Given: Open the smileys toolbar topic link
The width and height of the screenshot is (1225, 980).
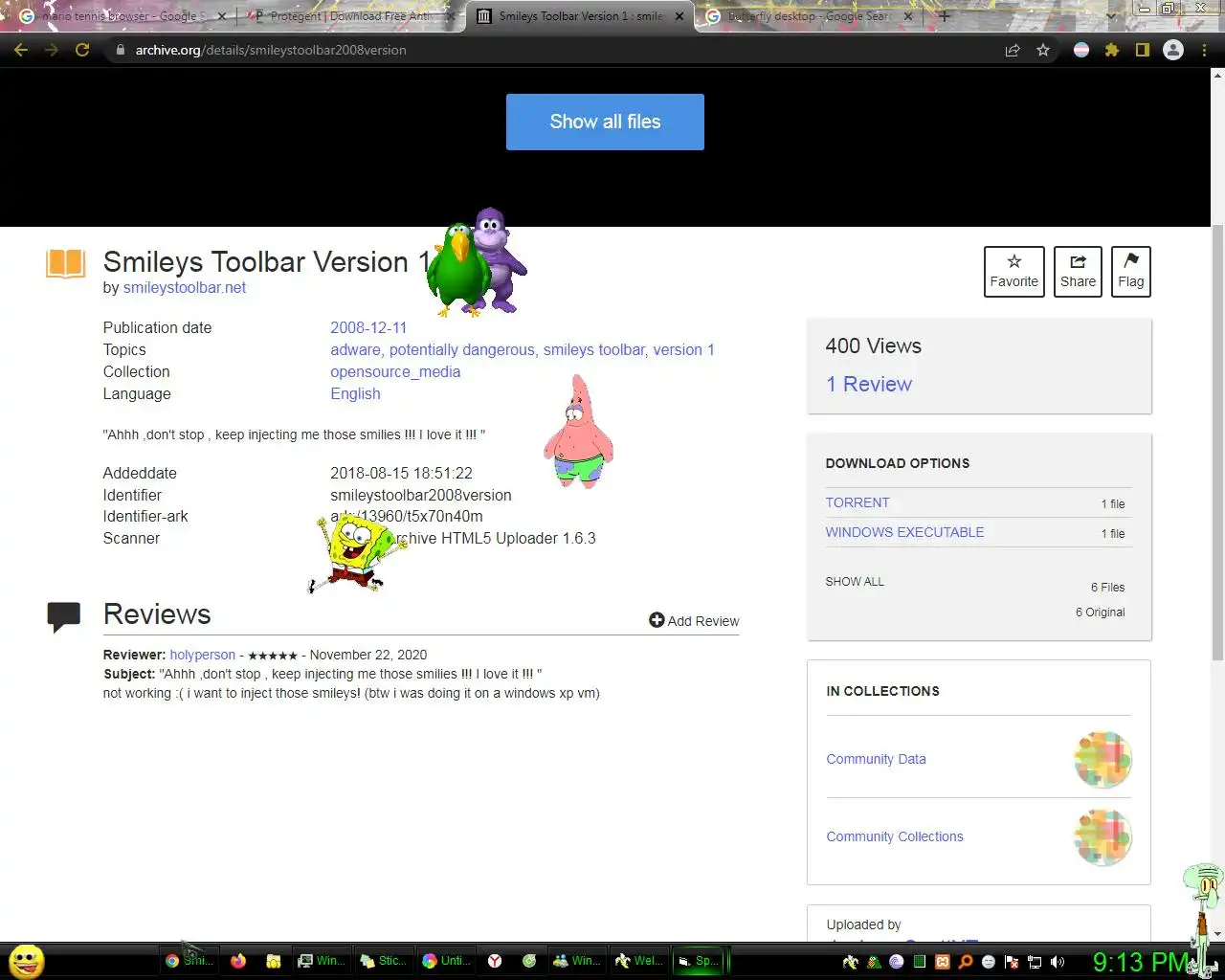Looking at the screenshot, I should click(x=593, y=349).
